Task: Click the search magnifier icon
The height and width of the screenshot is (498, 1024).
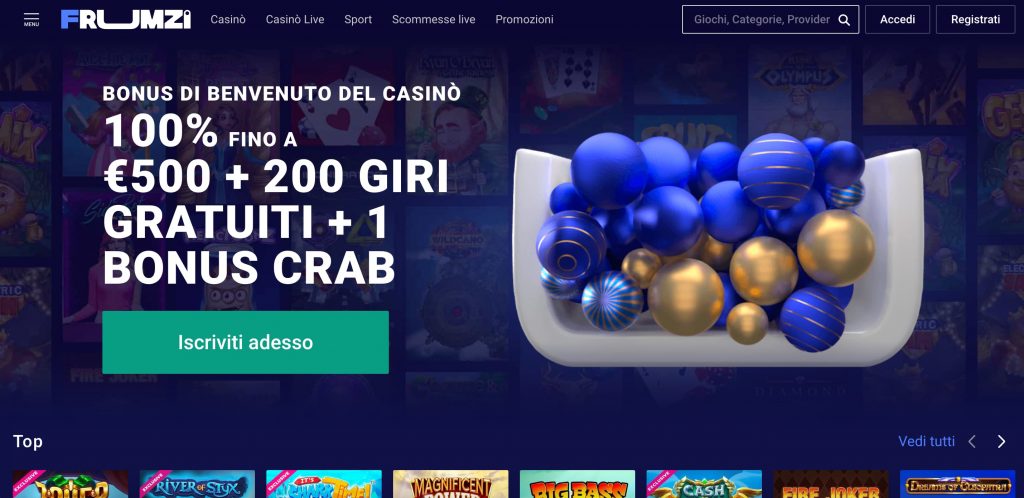Action: [844, 20]
